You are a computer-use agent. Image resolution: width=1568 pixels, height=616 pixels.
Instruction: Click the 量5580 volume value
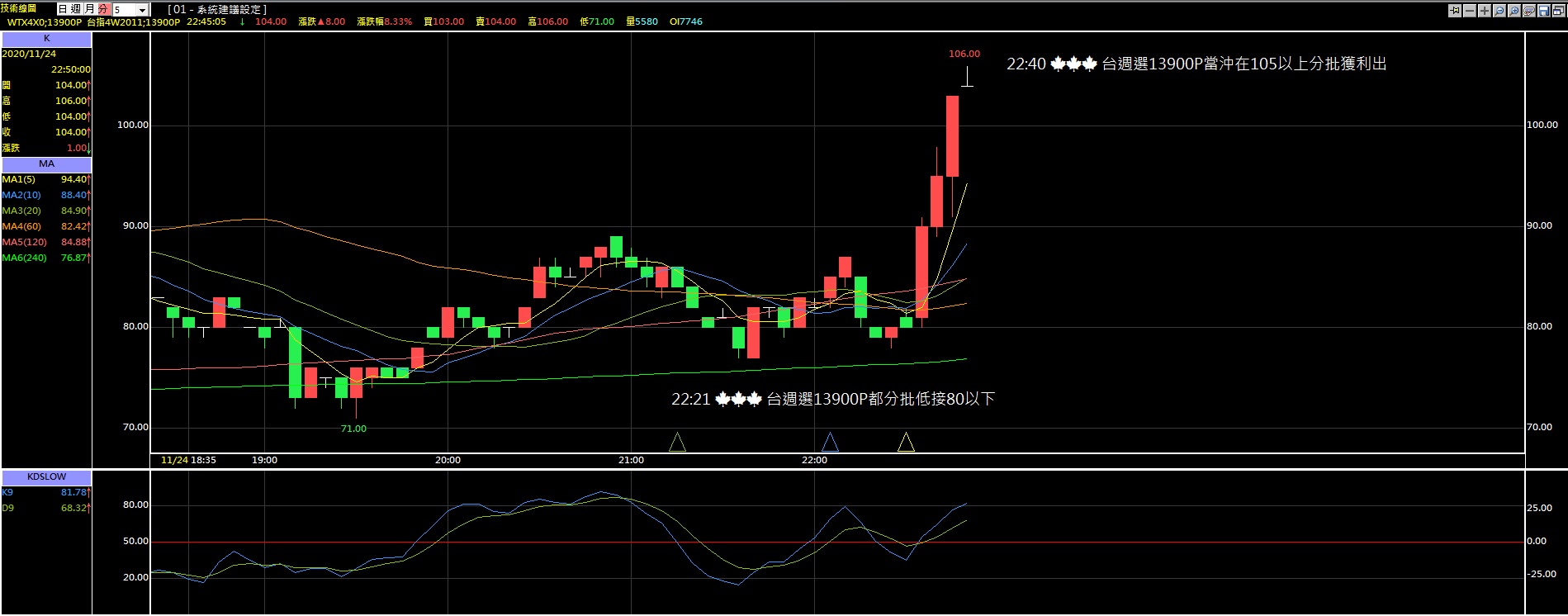[x=642, y=22]
